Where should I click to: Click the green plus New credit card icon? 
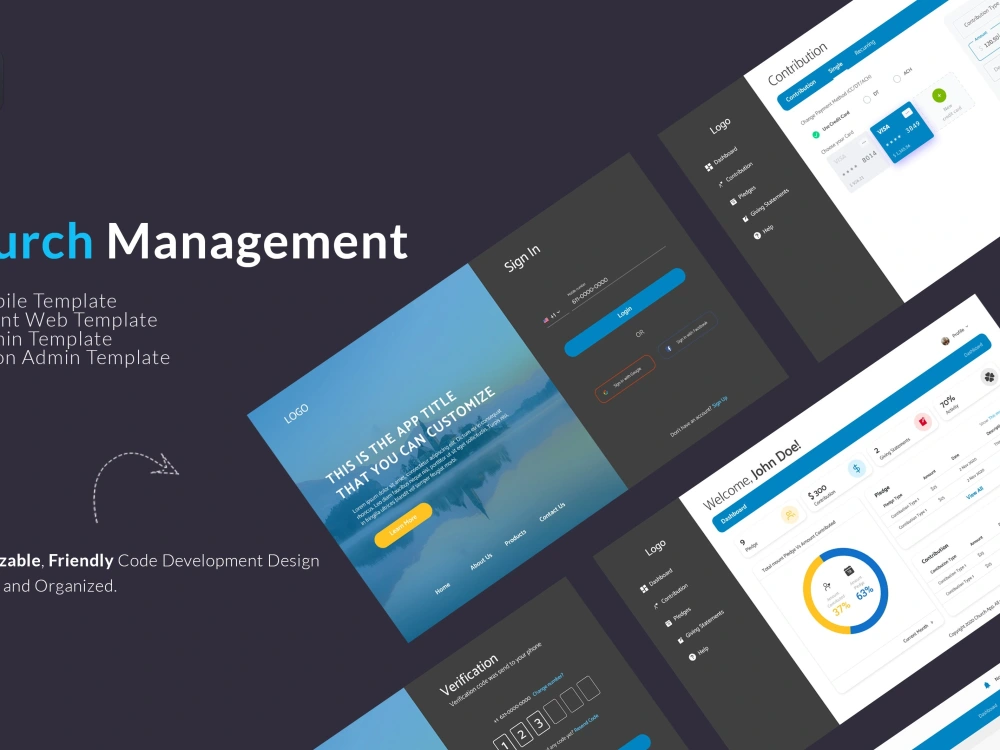(939, 96)
